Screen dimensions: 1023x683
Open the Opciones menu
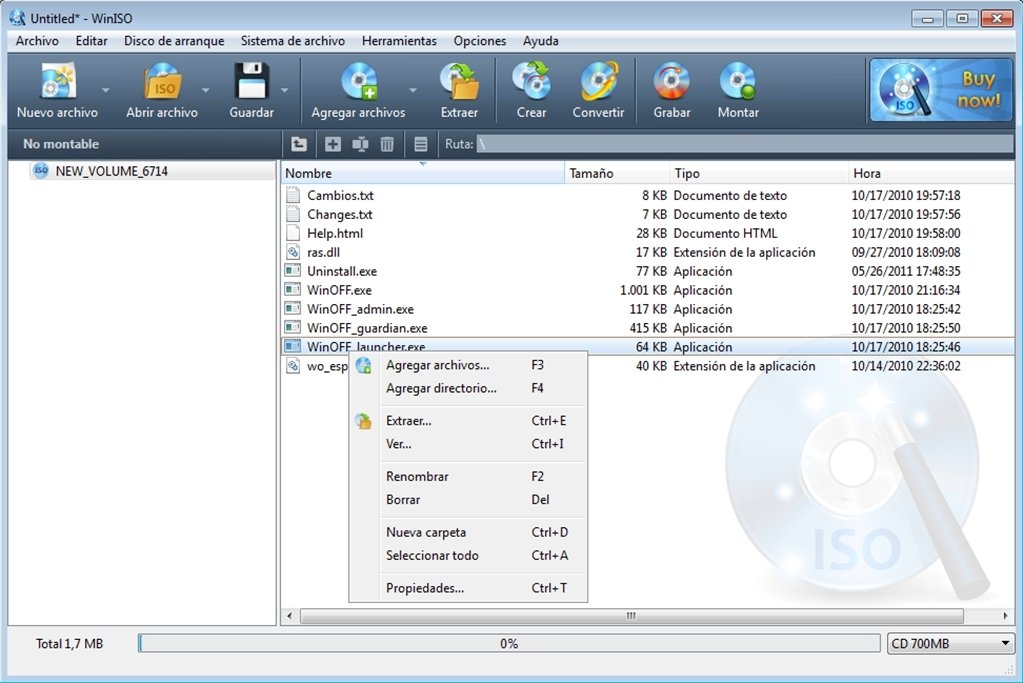coord(480,40)
